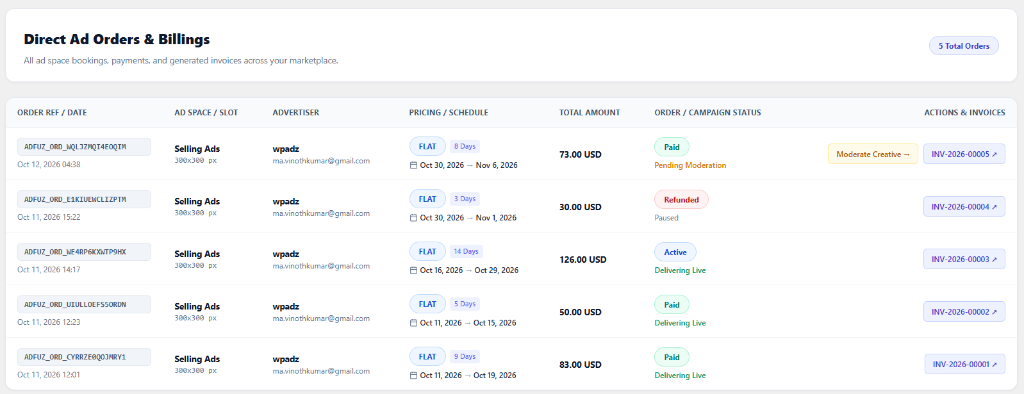Click order date Oct 11, 2026 15:22
The image size is (1024, 394).
49,217
